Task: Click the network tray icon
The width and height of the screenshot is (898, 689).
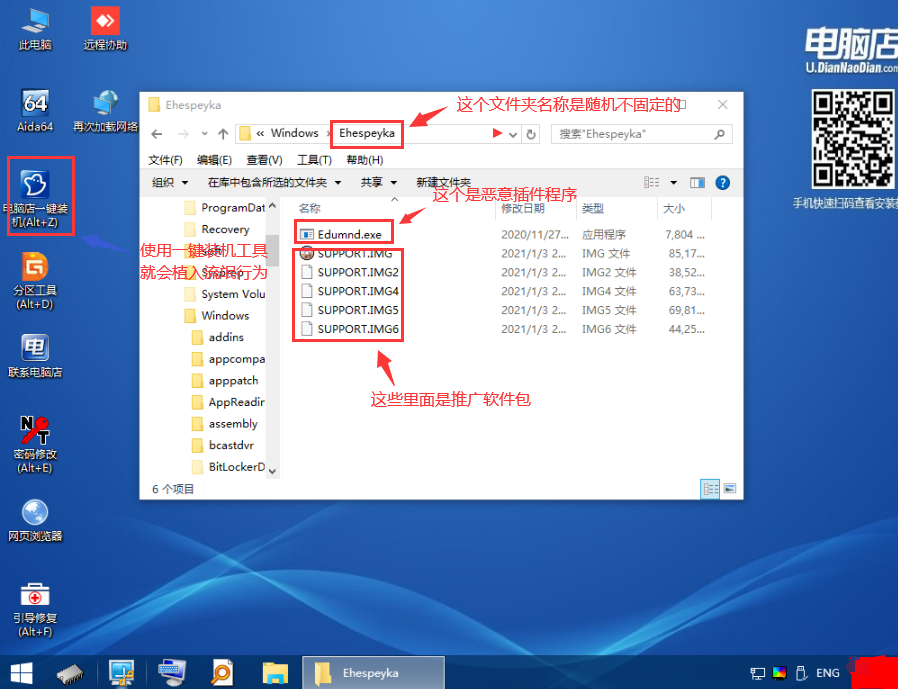Action: (x=758, y=673)
